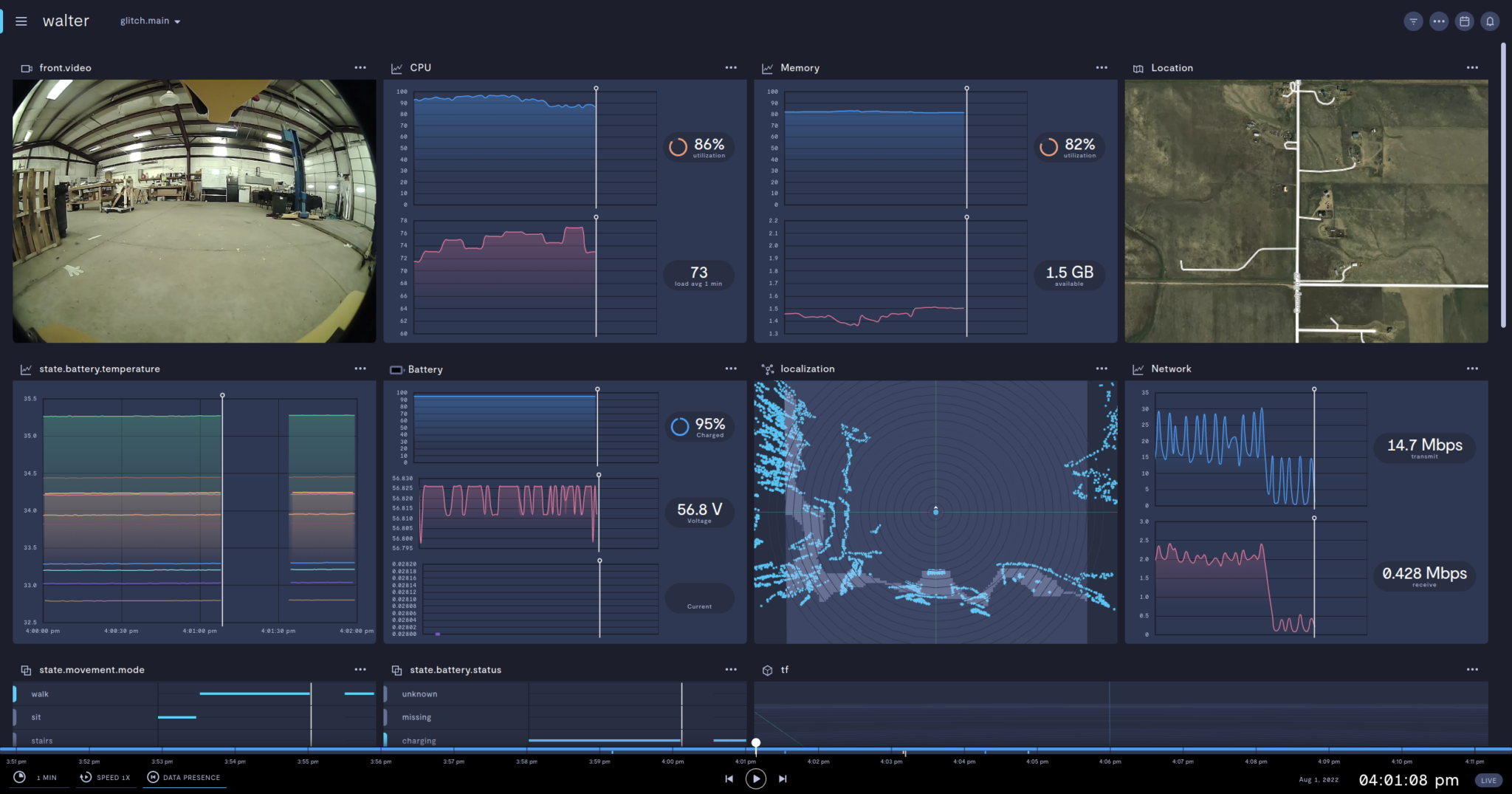The image size is (1512, 794).
Task: Click the localization icon in the localization panel header
Action: [768, 369]
